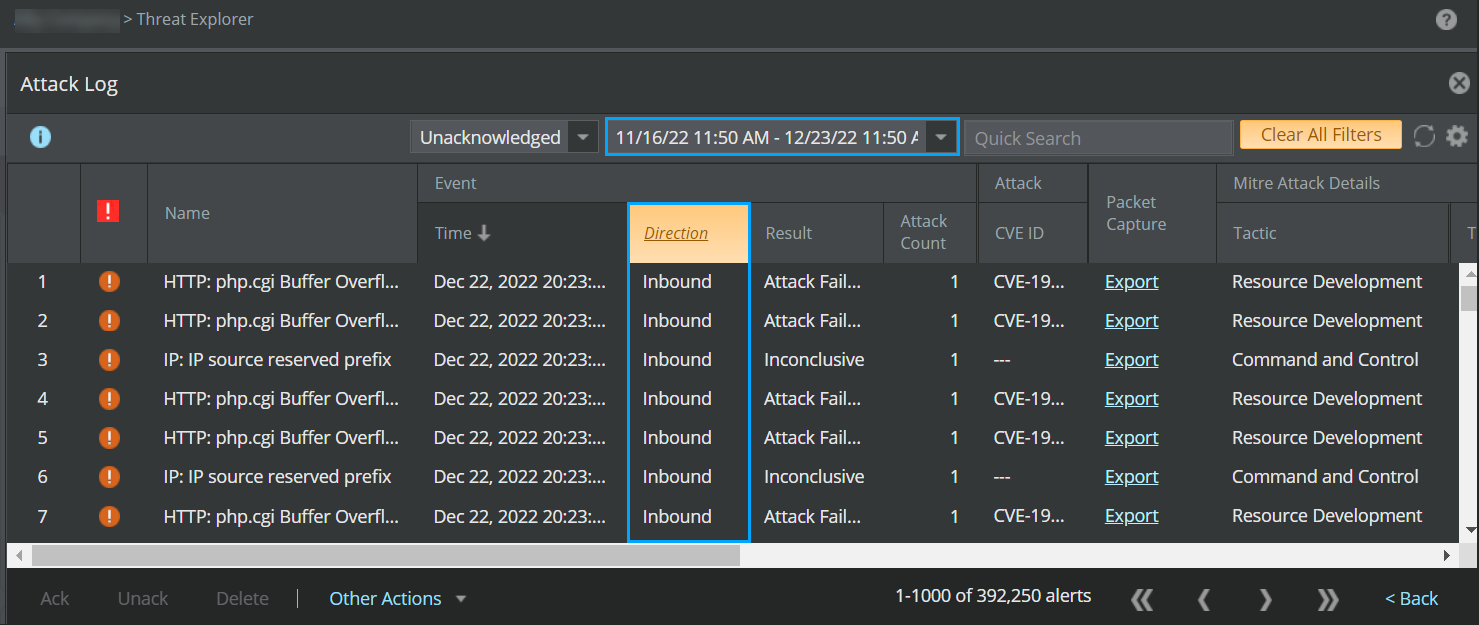Open the date range dropdown arrow

(x=941, y=137)
